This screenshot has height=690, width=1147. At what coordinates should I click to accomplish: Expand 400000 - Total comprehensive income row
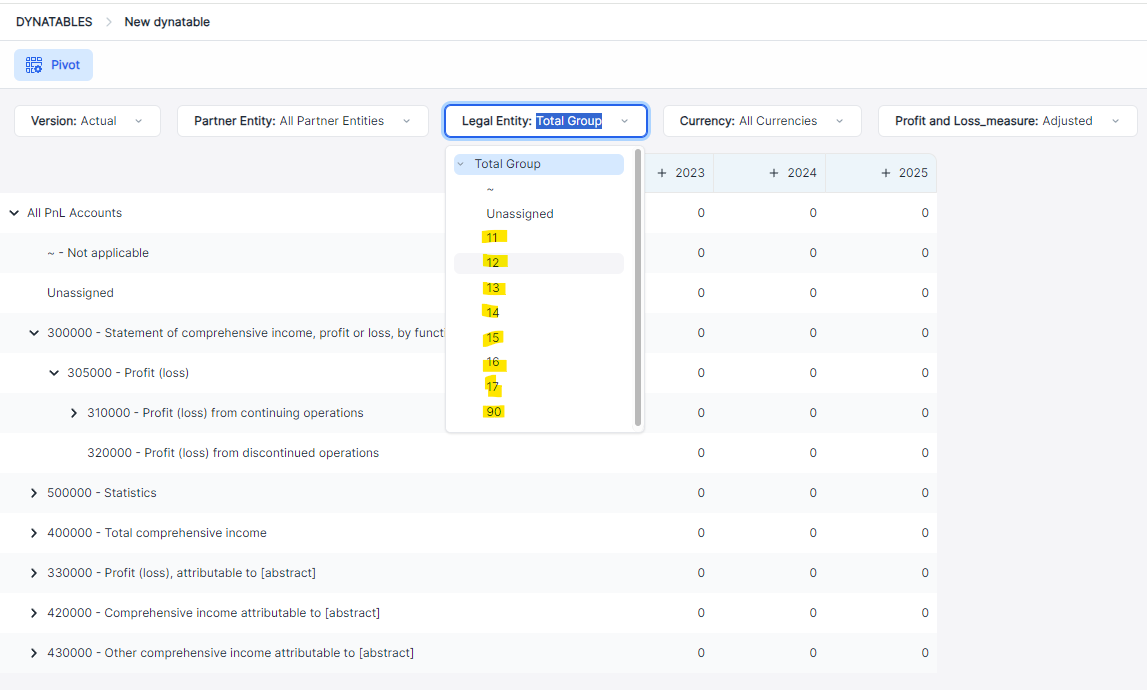point(34,533)
